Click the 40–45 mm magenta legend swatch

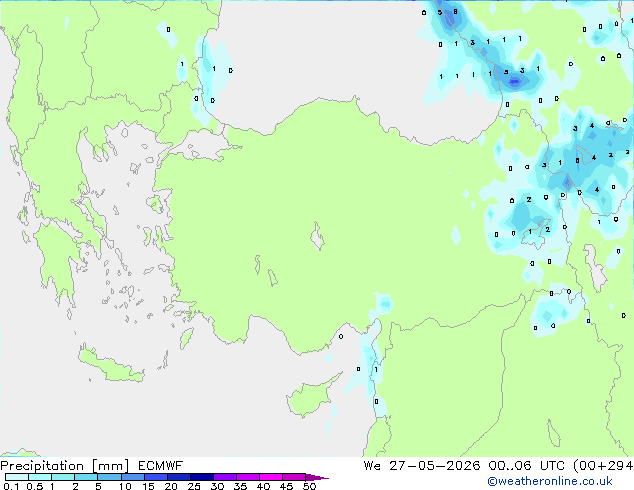tap(271, 477)
